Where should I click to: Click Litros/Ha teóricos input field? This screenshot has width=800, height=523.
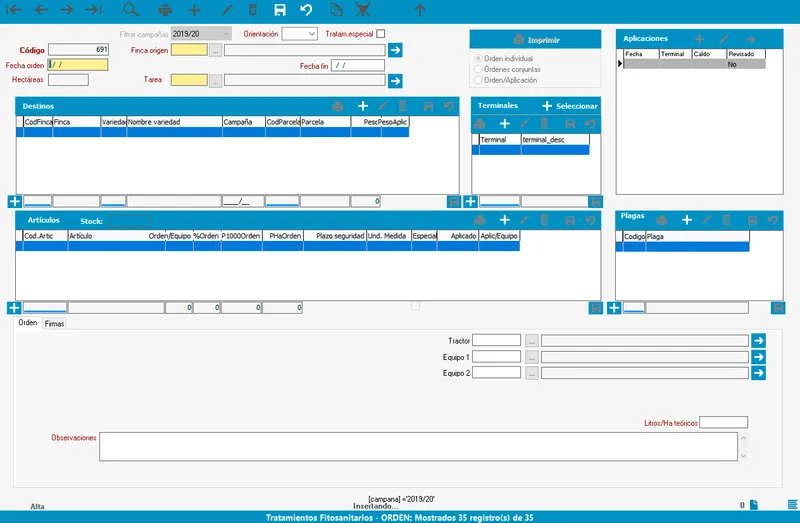pyautogui.click(x=723, y=422)
